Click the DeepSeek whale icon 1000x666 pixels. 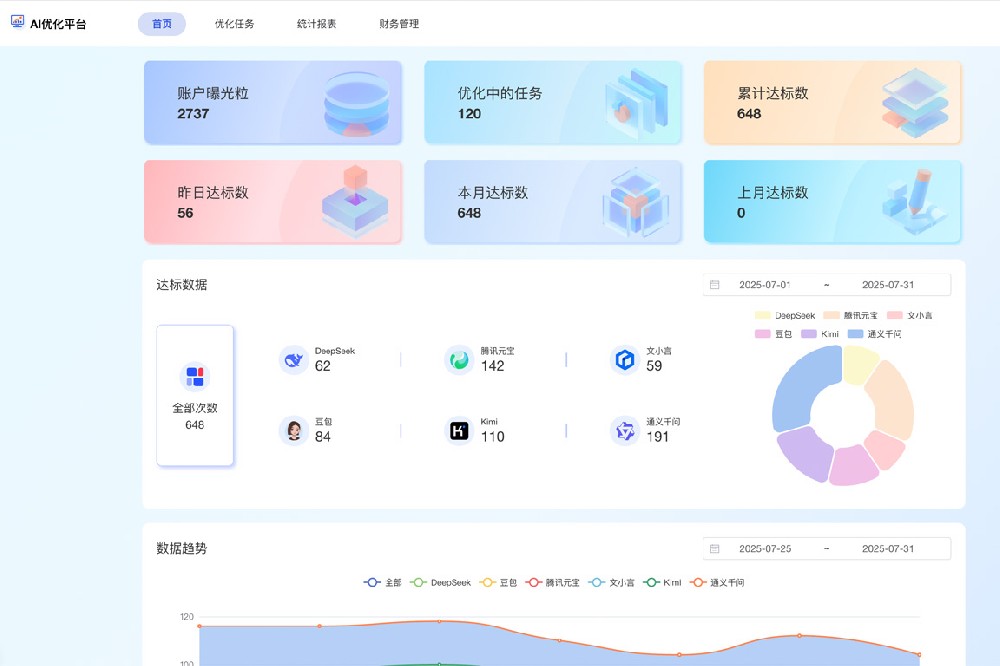(293, 360)
